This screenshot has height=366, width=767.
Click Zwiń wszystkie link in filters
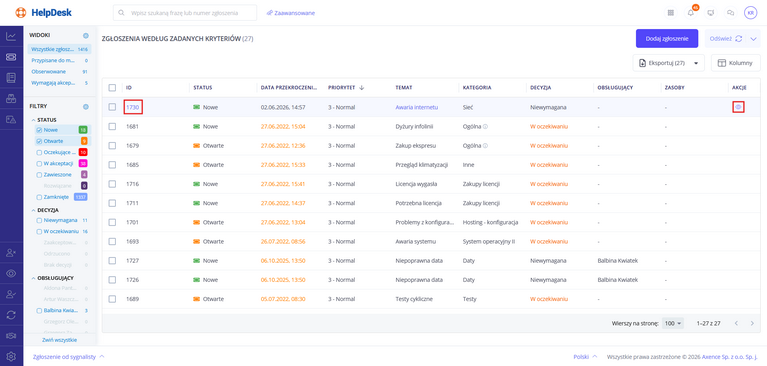click(59, 340)
